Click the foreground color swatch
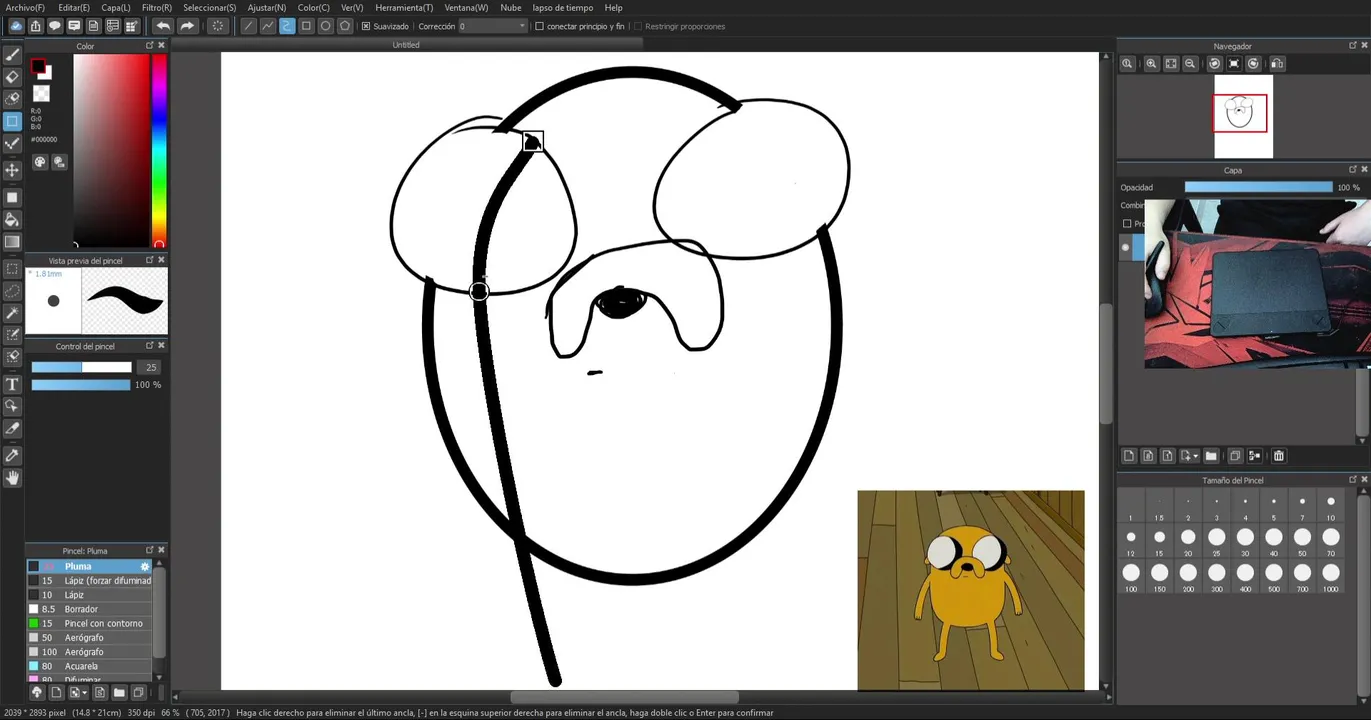 [38, 68]
